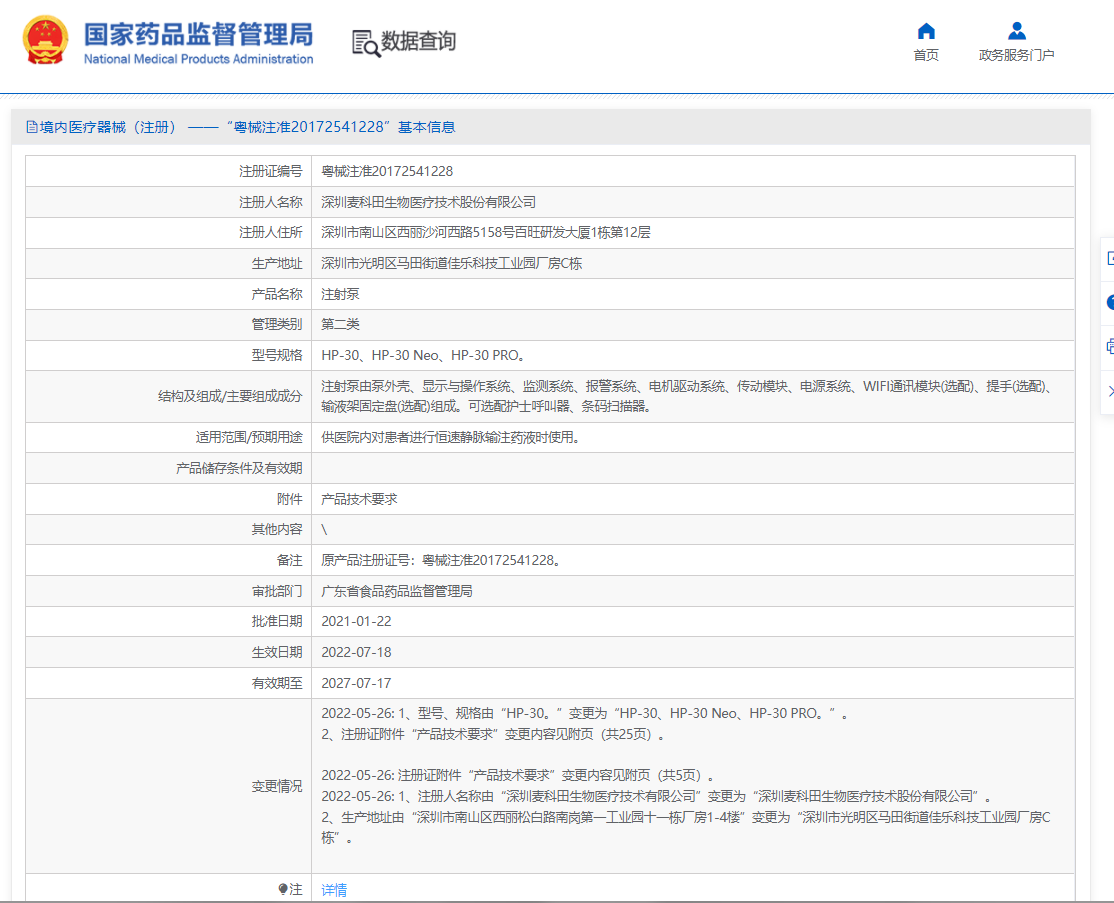Click the 数据查询 header text

[420, 41]
